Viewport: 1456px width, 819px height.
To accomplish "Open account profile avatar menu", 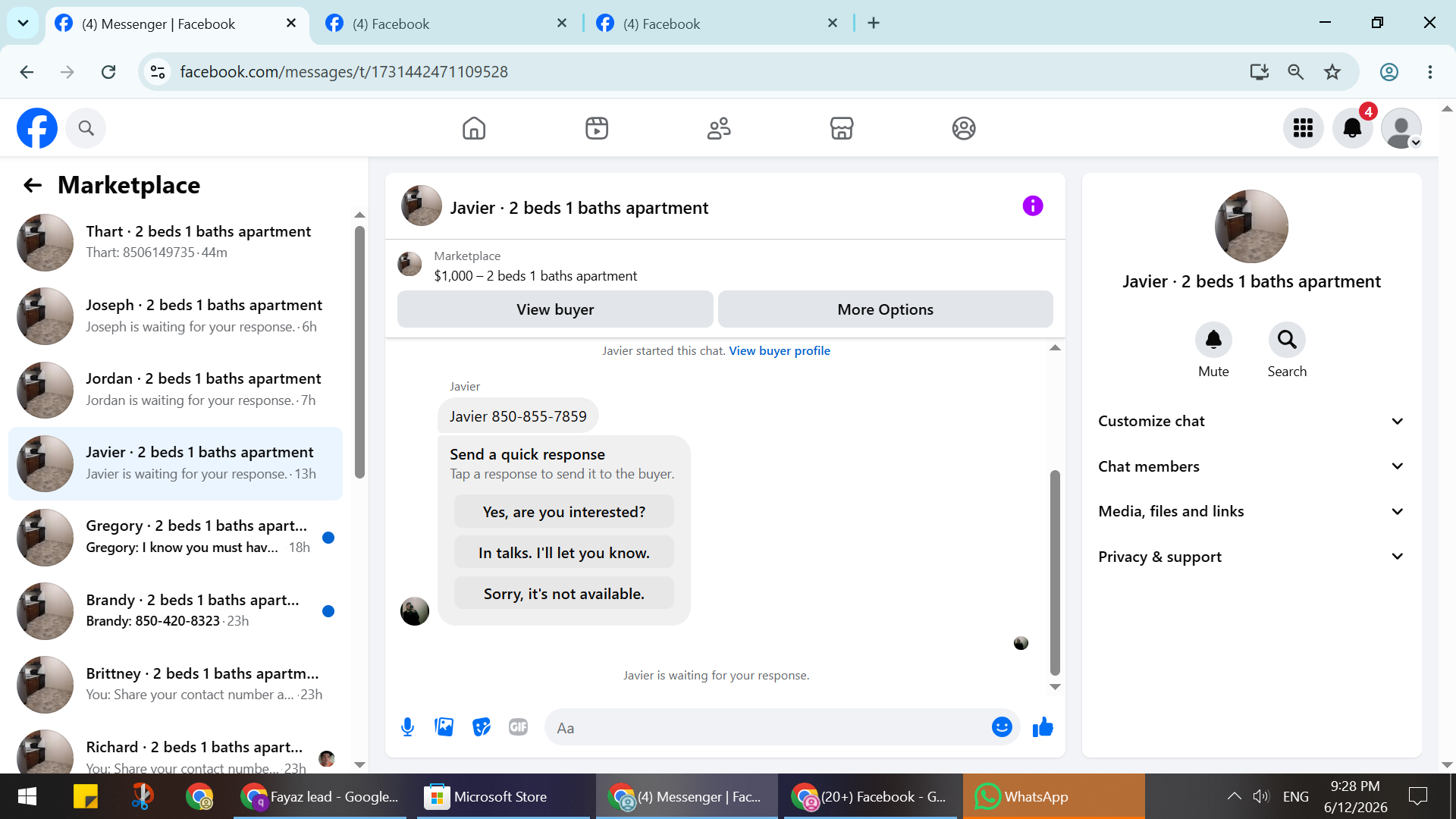I will 1401,128.
